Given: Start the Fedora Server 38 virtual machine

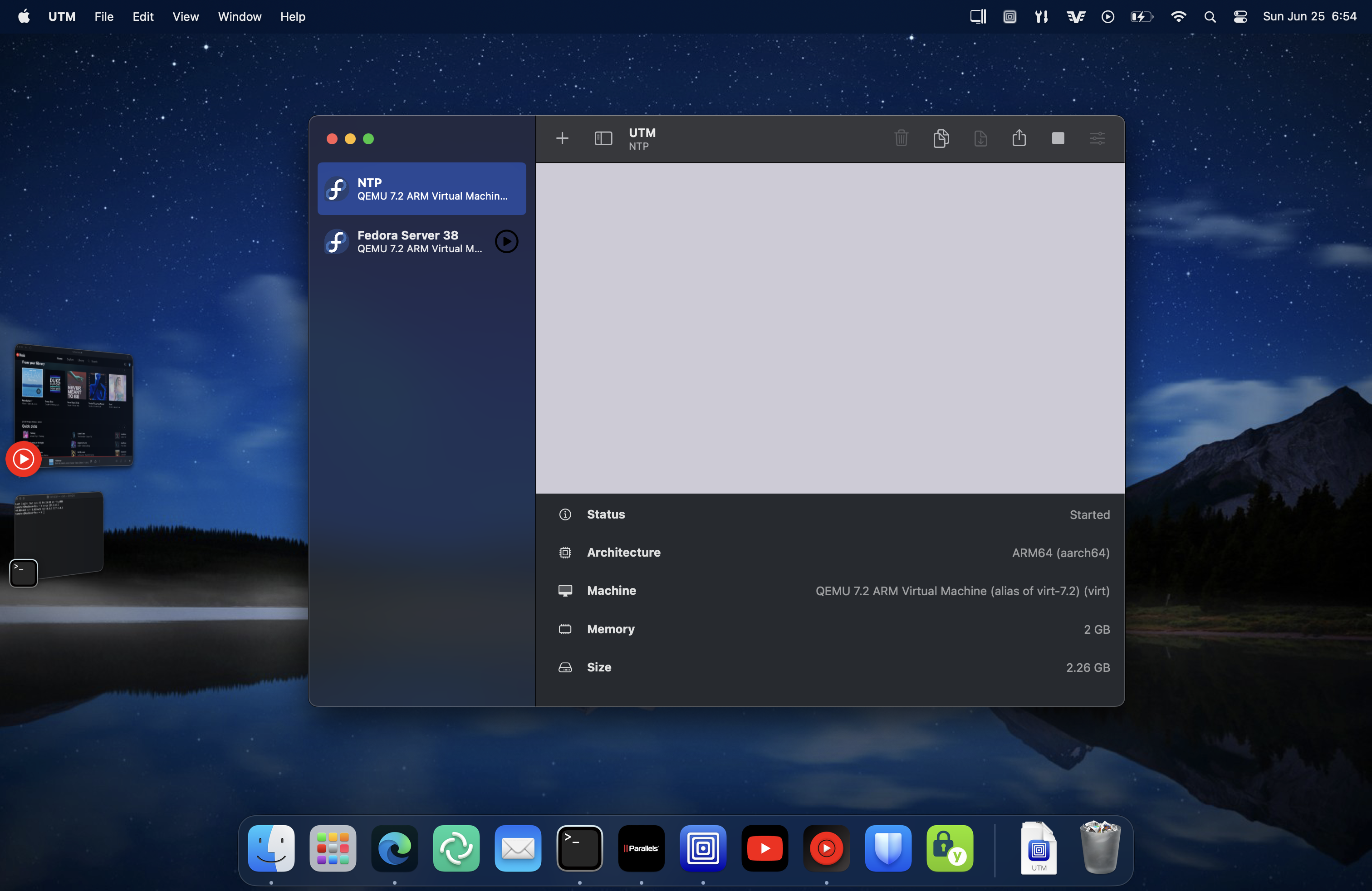Looking at the screenshot, I should coord(506,241).
